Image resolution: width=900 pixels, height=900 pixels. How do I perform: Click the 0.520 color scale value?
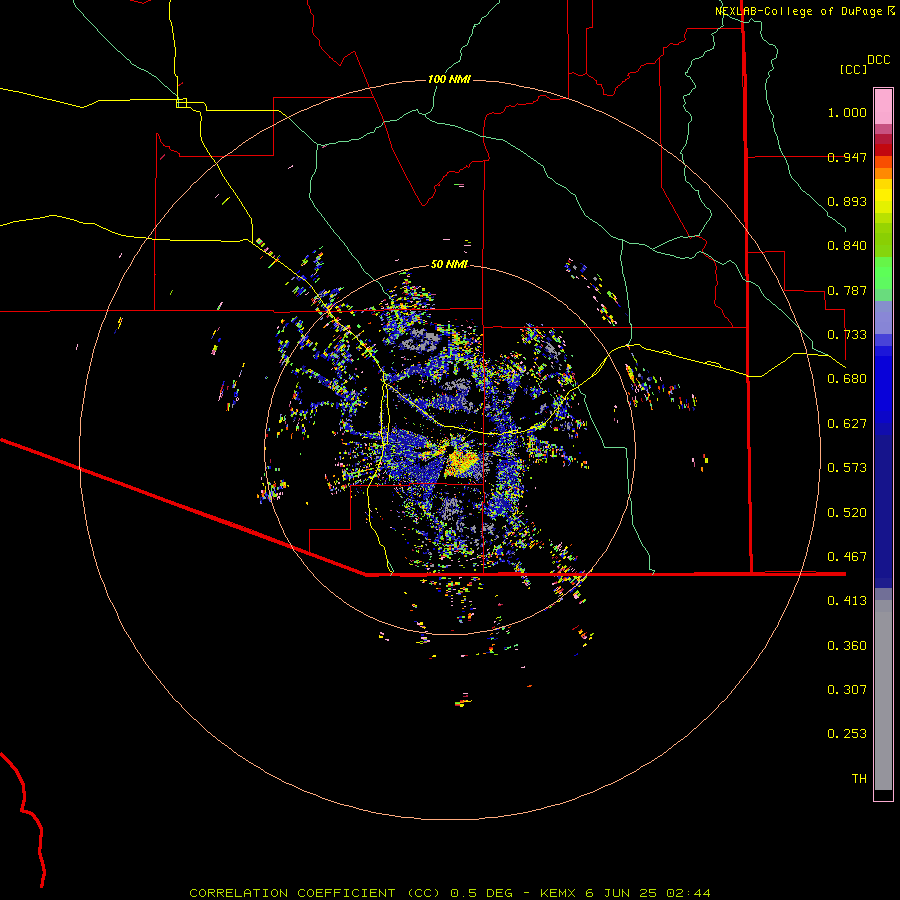(x=847, y=513)
